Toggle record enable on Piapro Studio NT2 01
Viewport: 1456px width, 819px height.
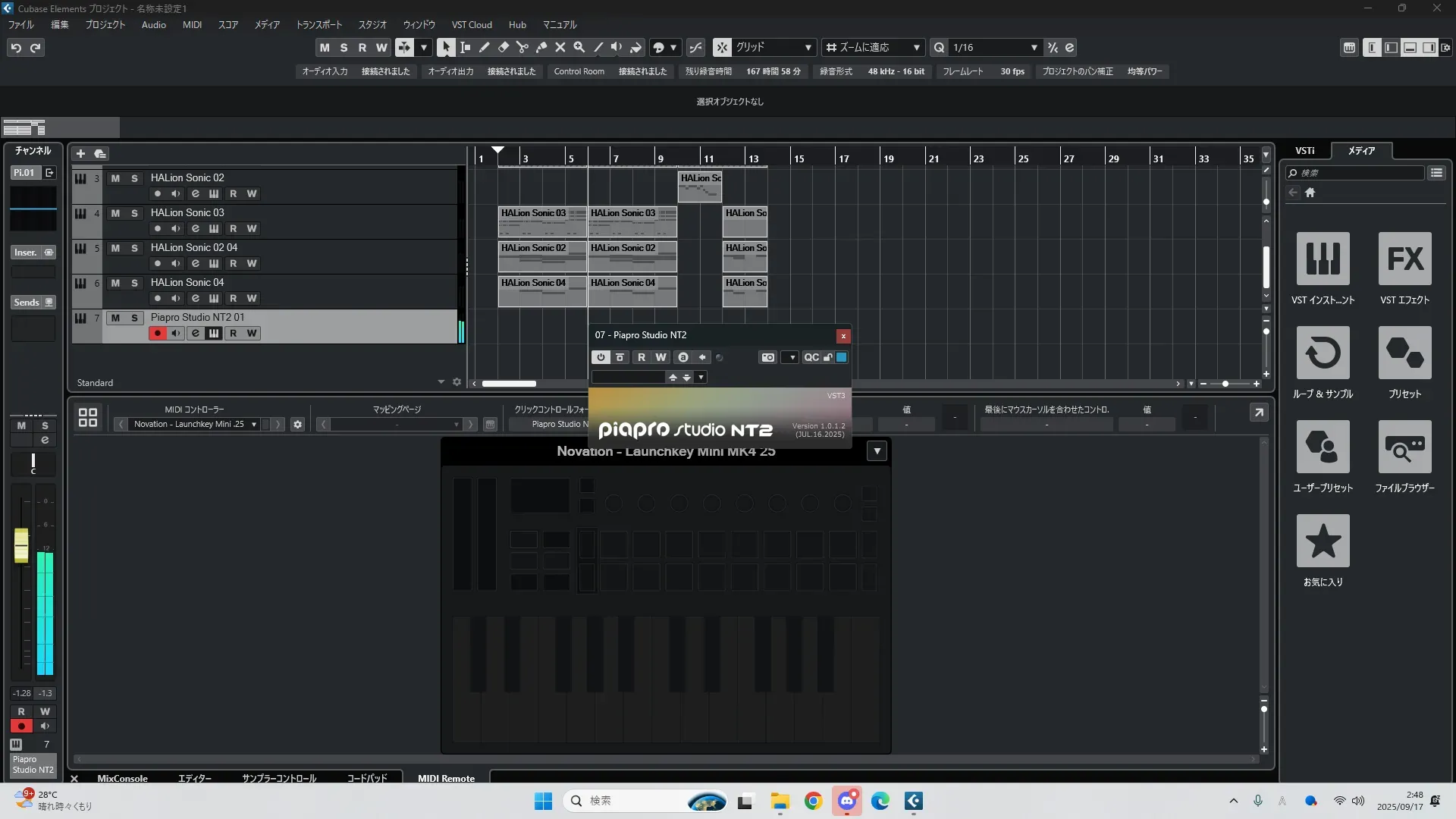[157, 333]
